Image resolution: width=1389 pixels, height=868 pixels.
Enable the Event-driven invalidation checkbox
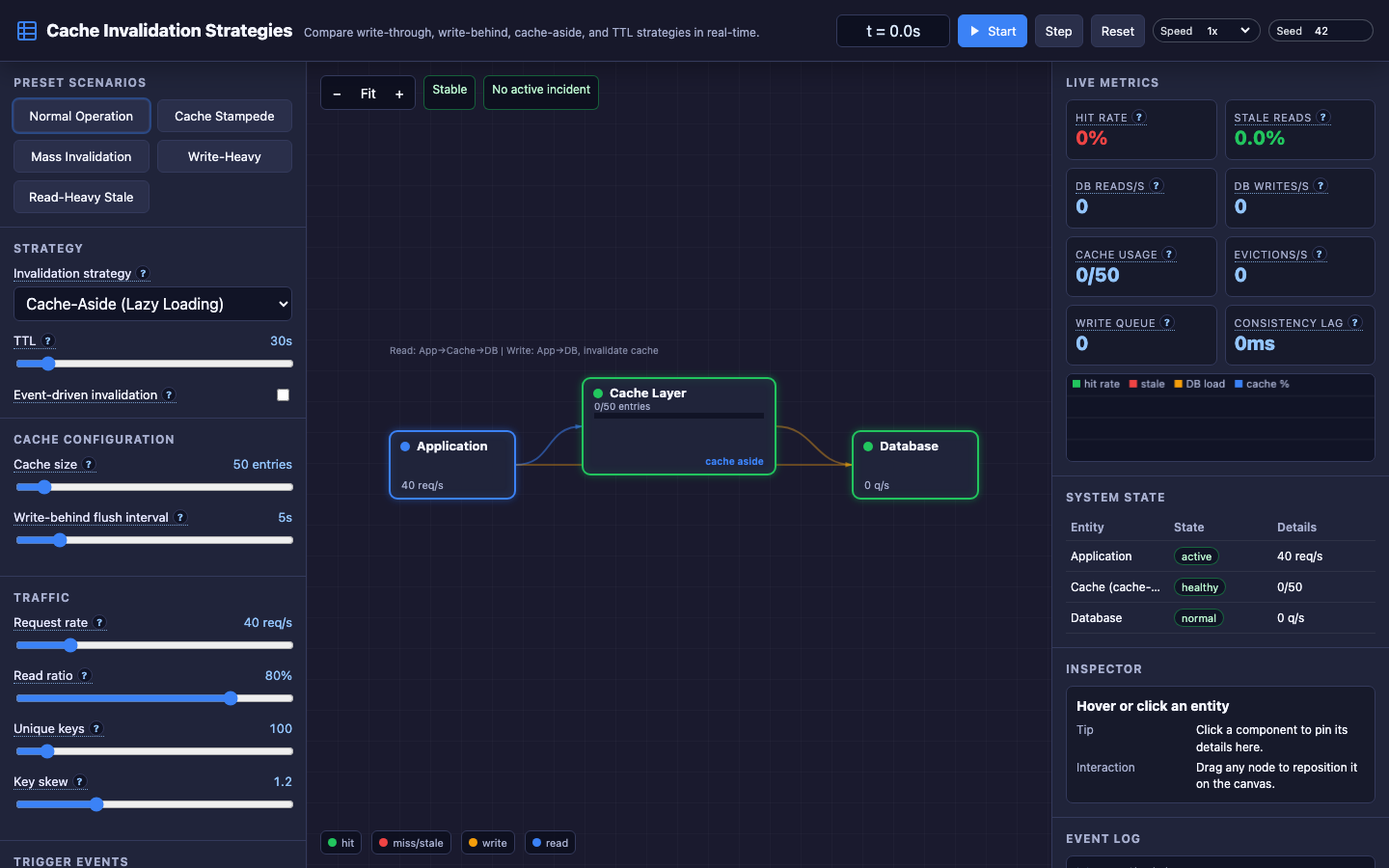(x=283, y=395)
